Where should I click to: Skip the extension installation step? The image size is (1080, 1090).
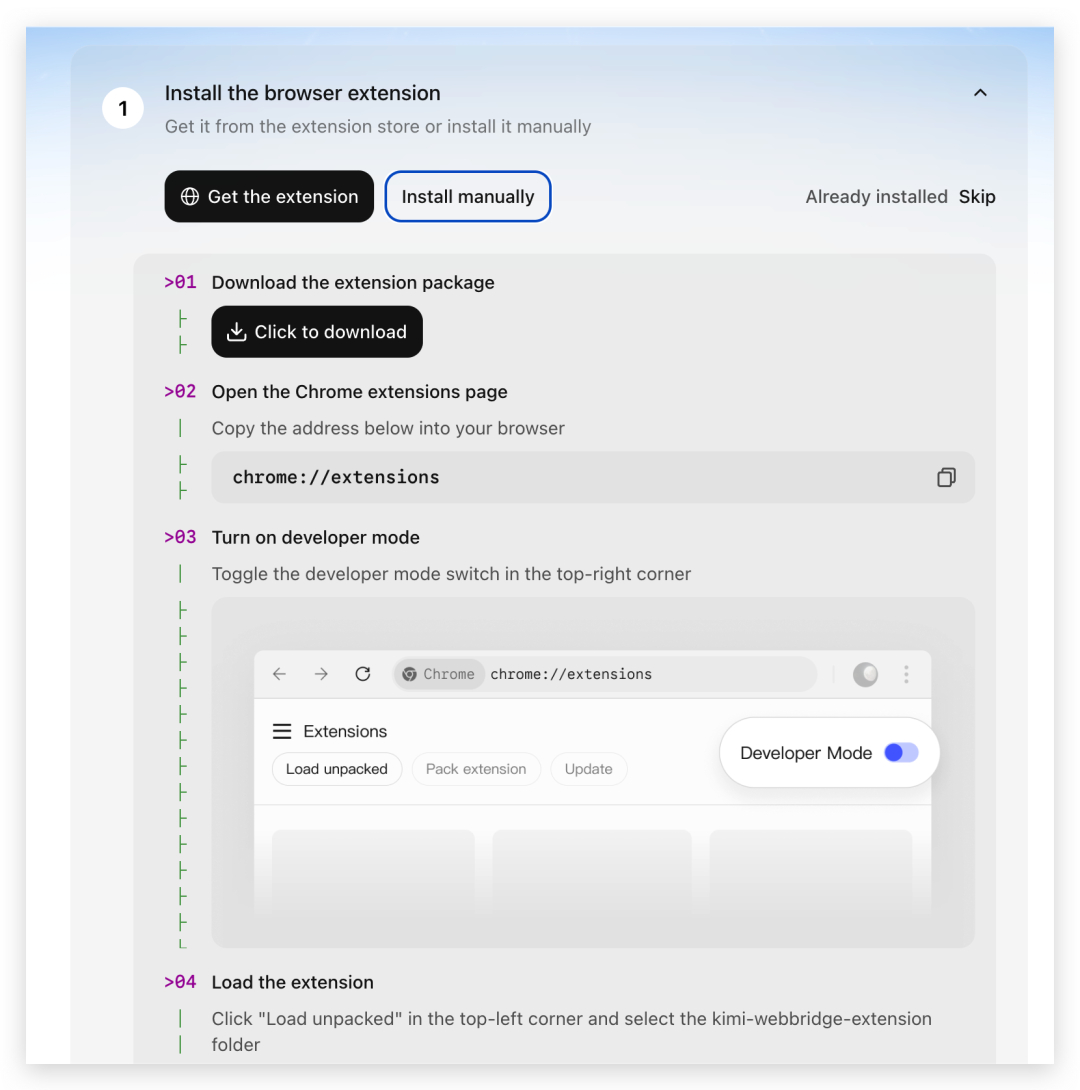[x=976, y=197]
